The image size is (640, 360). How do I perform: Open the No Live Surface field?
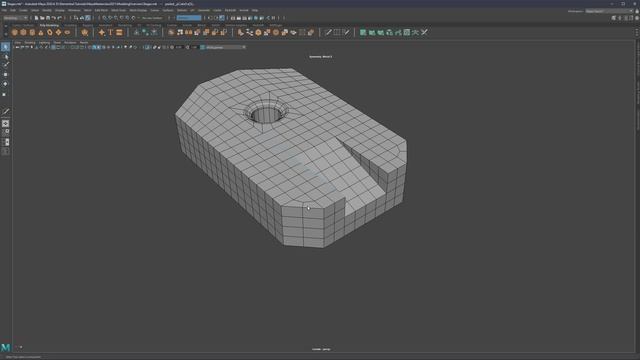click(152, 18)
